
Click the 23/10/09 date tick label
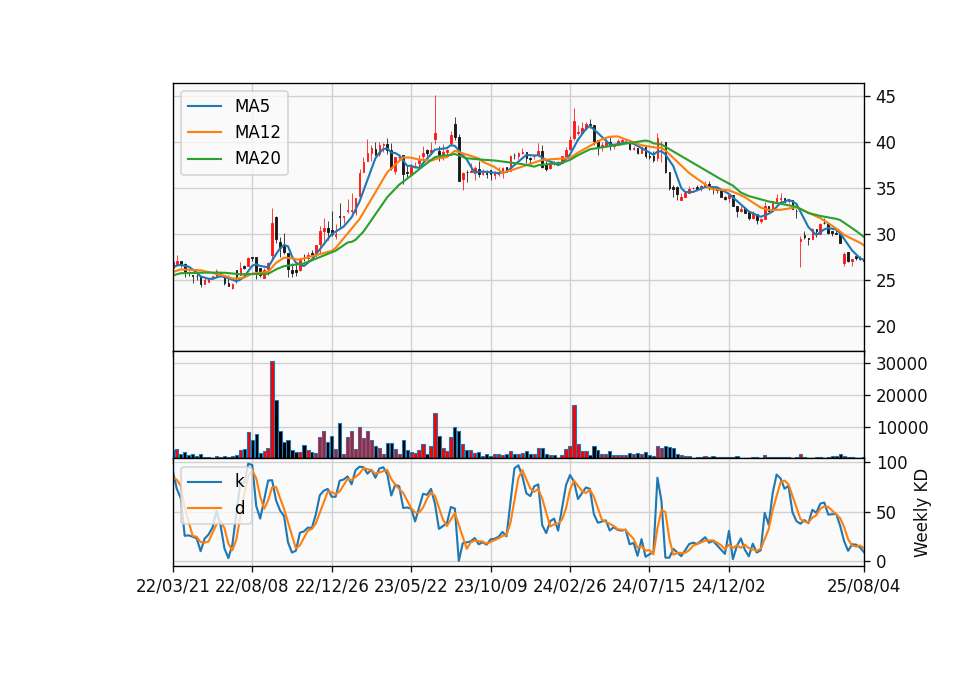(490, 586)
